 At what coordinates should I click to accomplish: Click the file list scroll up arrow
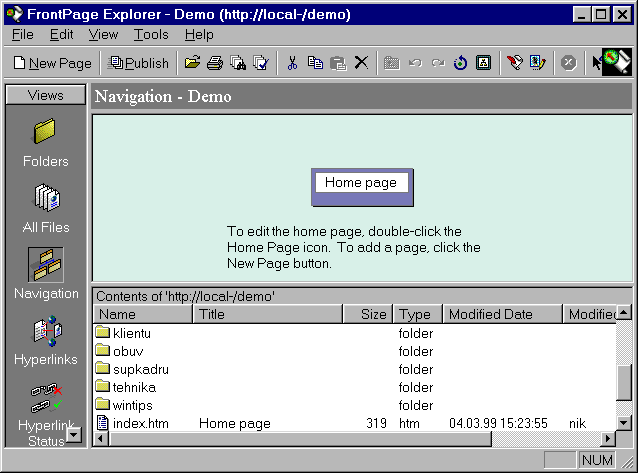coord(623,314)
